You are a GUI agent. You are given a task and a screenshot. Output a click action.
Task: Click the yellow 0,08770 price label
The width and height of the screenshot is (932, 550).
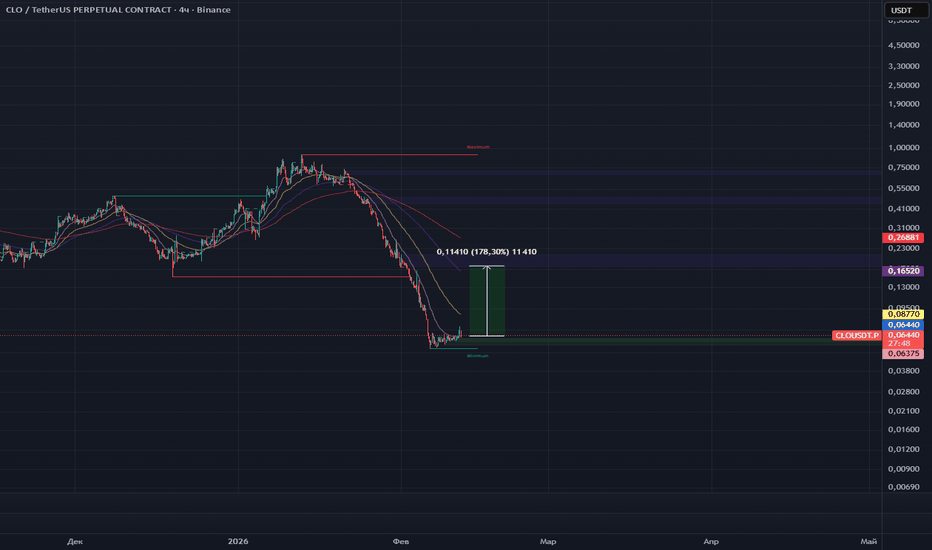[x=903, y=314]
